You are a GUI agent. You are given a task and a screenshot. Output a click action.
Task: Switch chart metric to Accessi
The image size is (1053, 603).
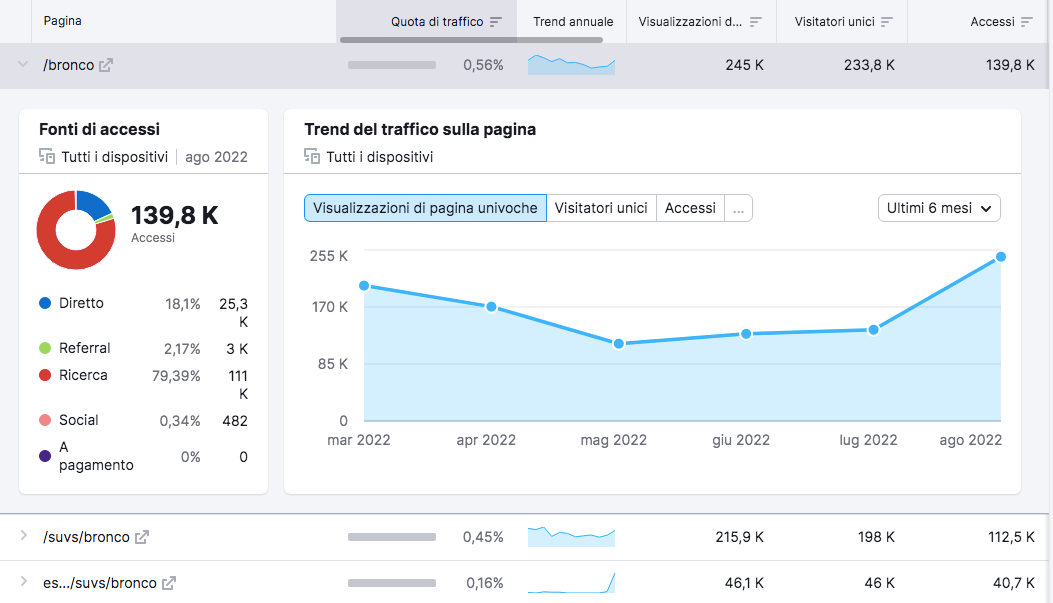(x=690, y=208)
